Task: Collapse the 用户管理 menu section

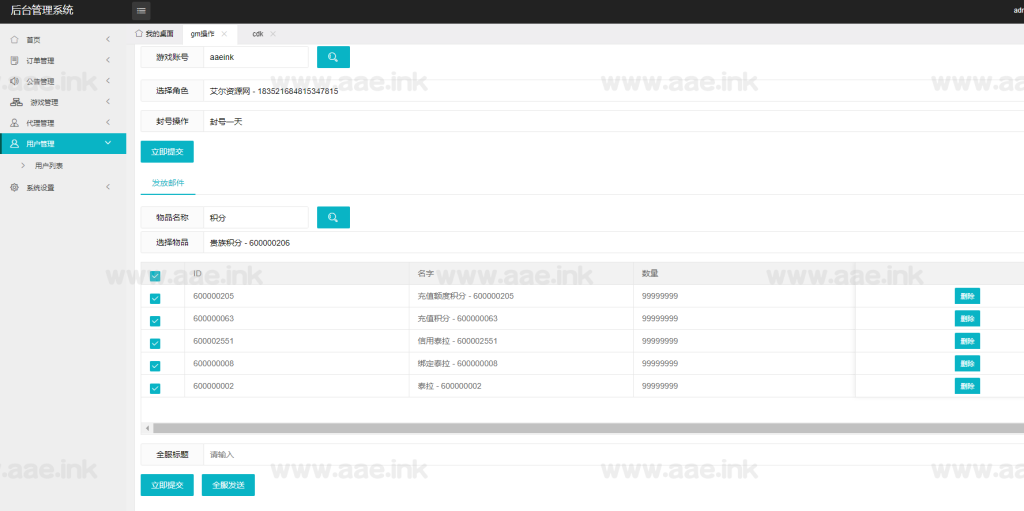Action: (x=107, y=144)
